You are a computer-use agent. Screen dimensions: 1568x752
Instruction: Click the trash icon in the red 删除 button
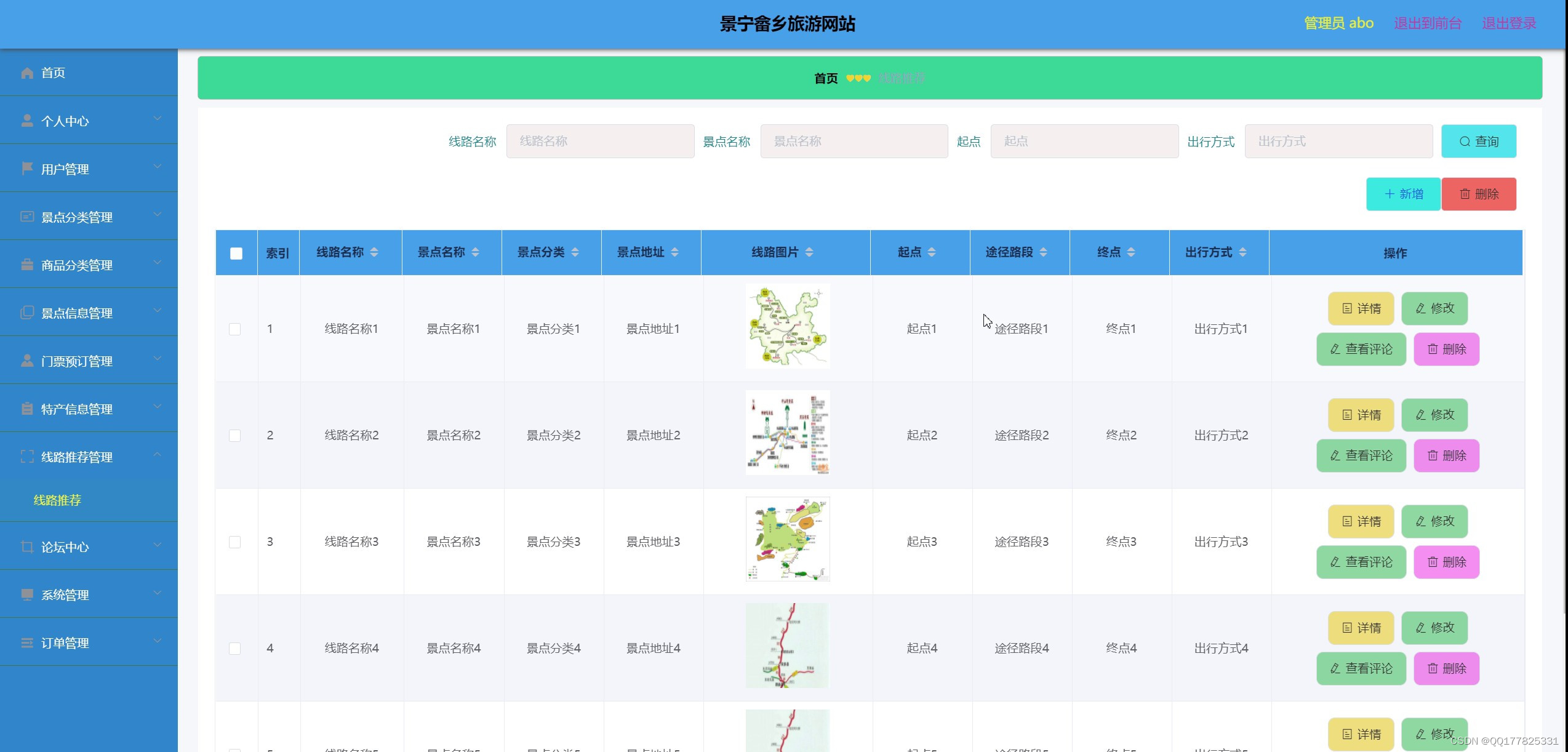click(x=1465, y=194)
